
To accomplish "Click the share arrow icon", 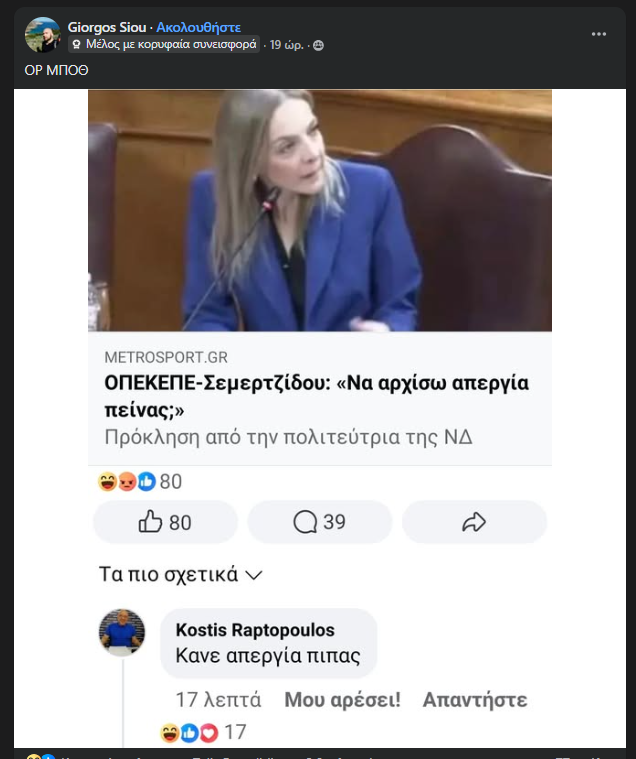I will tap(474, 522).
